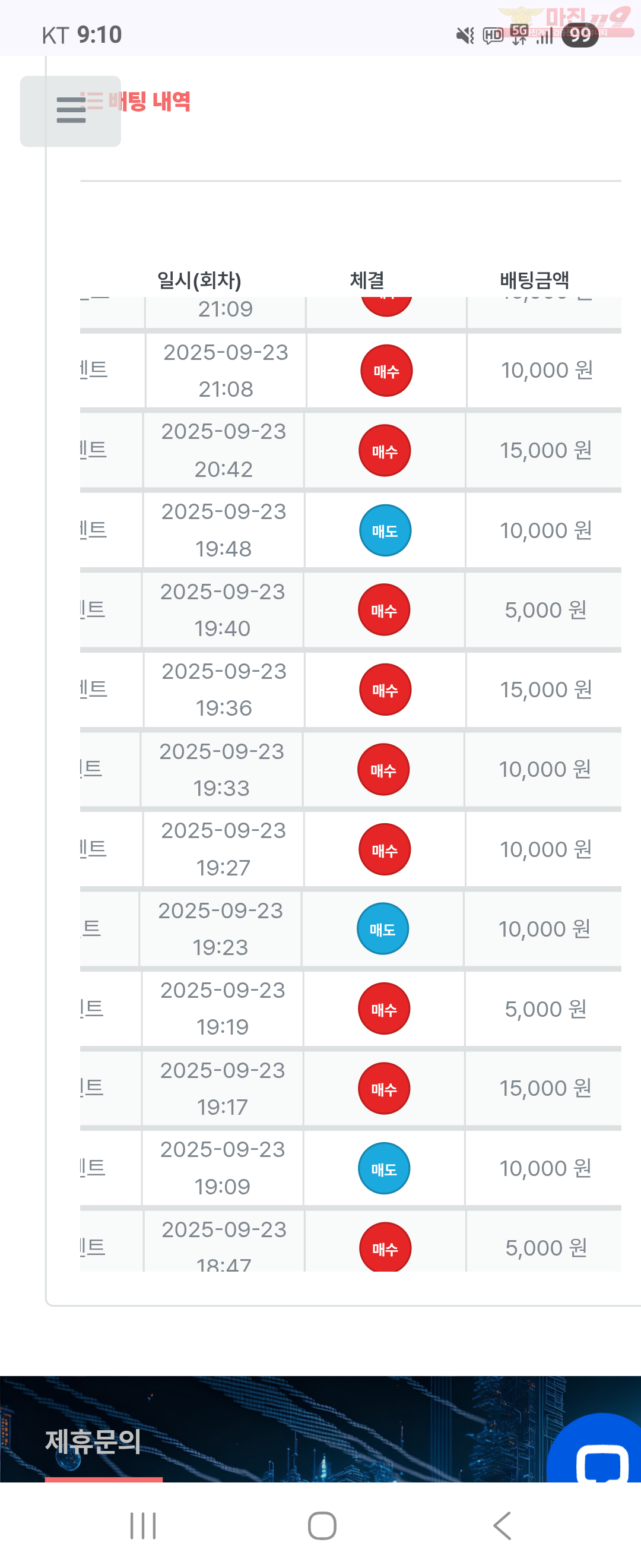
Task: Tap the Android back navigation icon
Action: tap(502, 1525)
